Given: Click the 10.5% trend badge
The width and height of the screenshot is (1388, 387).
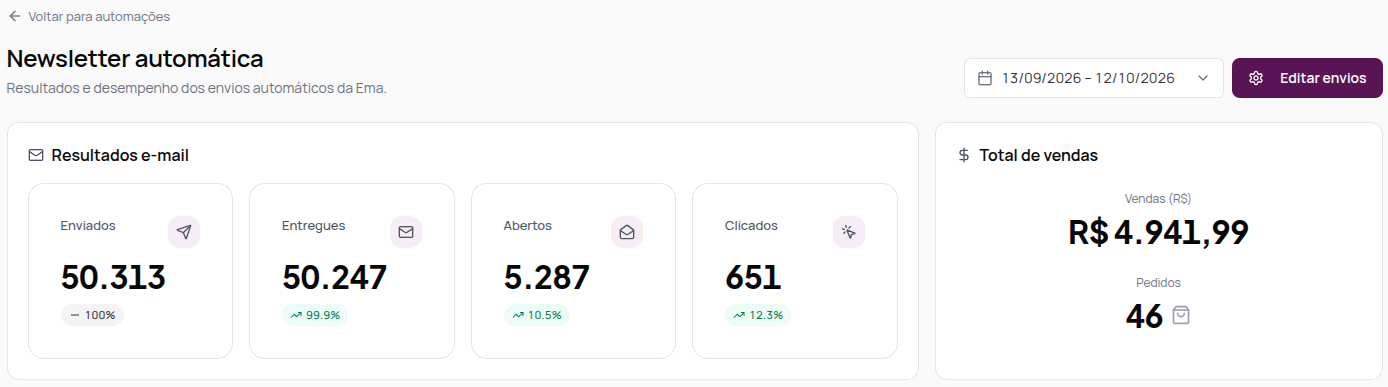Looking at the screenshot, I should pos(536,315).
